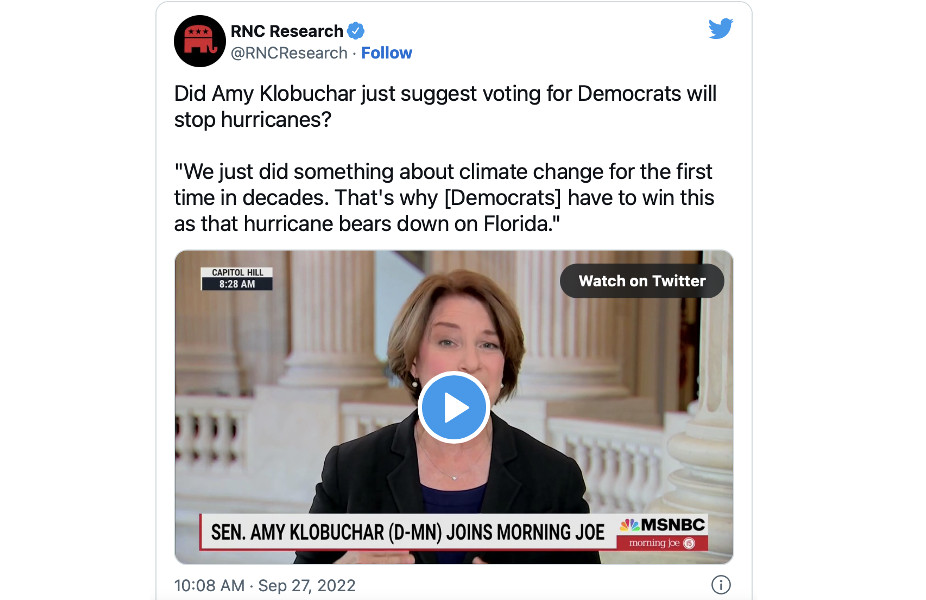Open the @RNCResearch handle link

click(x=289, y=53)
